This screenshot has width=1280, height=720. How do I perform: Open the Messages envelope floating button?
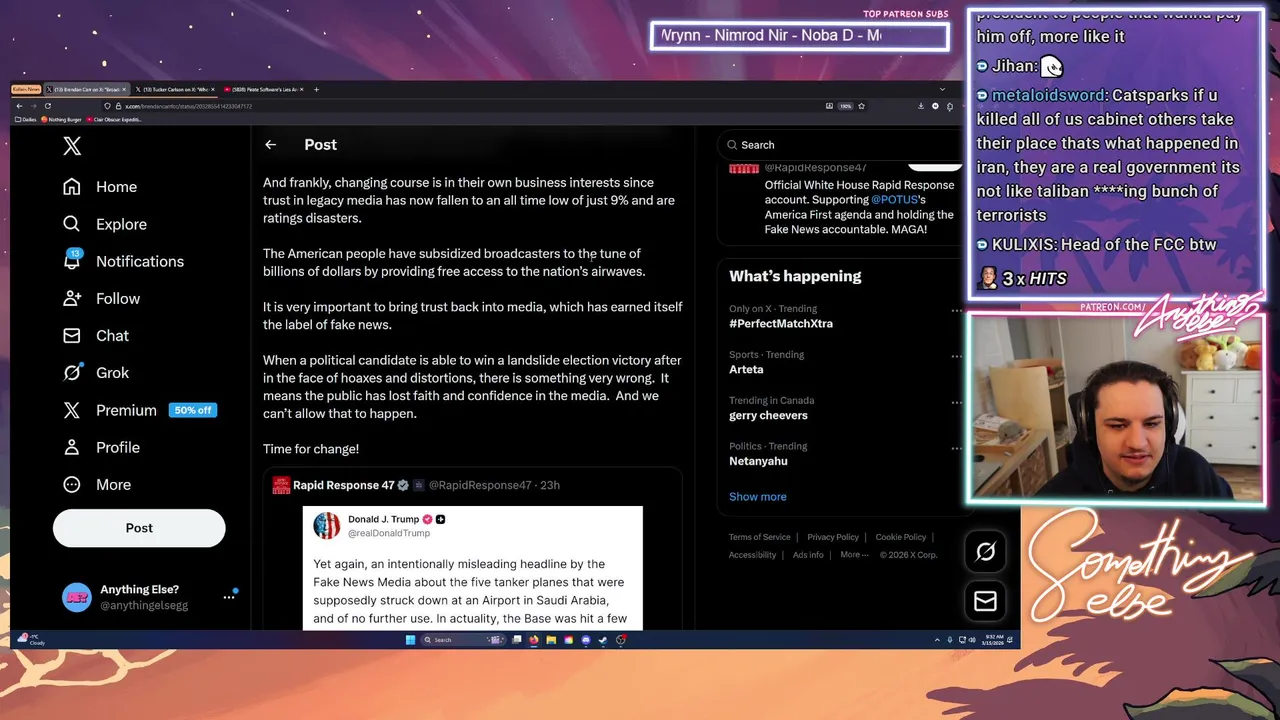[985, 600]
